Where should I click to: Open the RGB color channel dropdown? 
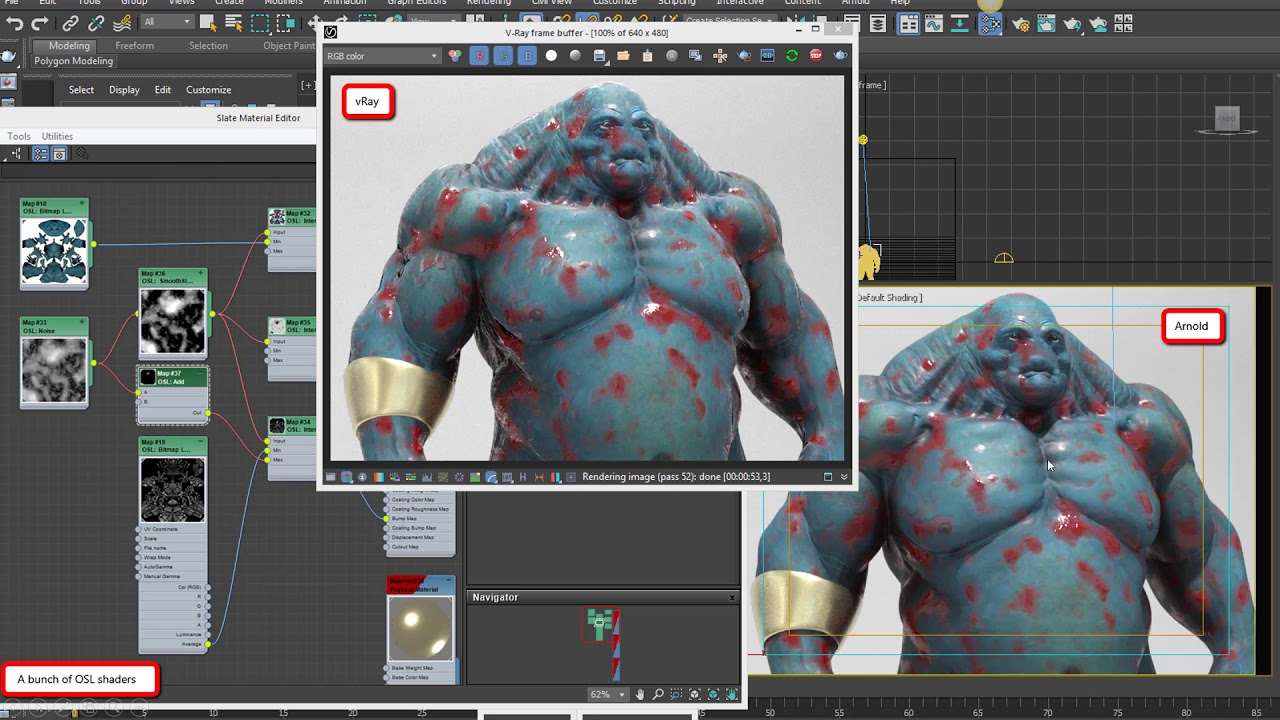click(x=382, y=56)
